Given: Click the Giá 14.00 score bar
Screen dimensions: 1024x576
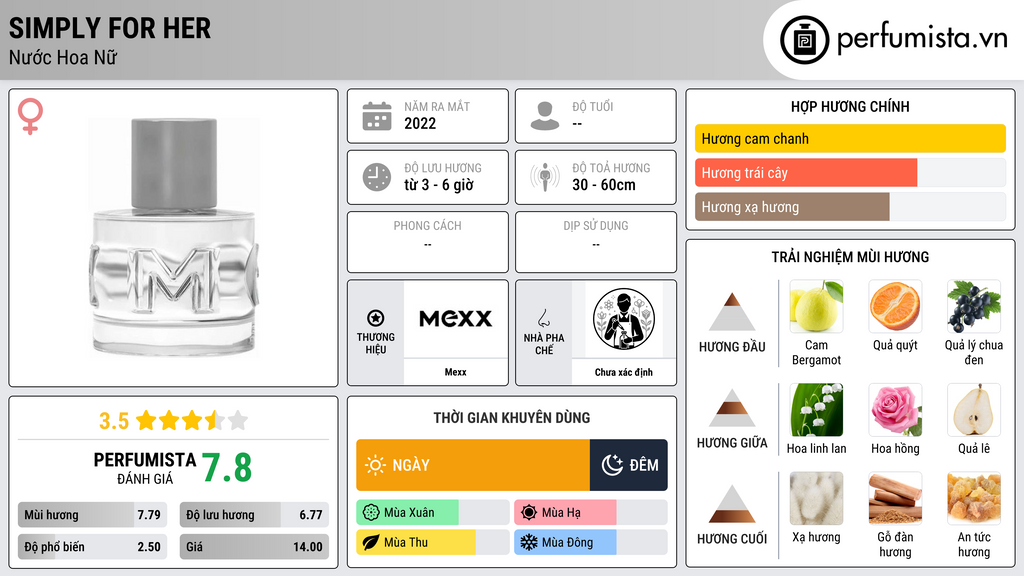Looking at the screenshot, I should pos(254,547).
